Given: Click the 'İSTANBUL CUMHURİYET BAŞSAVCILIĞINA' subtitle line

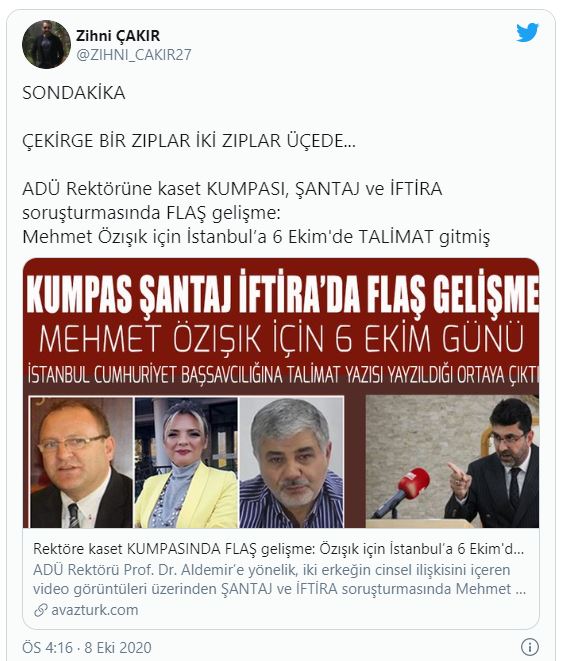Looking at the screenshot, I should 283,375.
